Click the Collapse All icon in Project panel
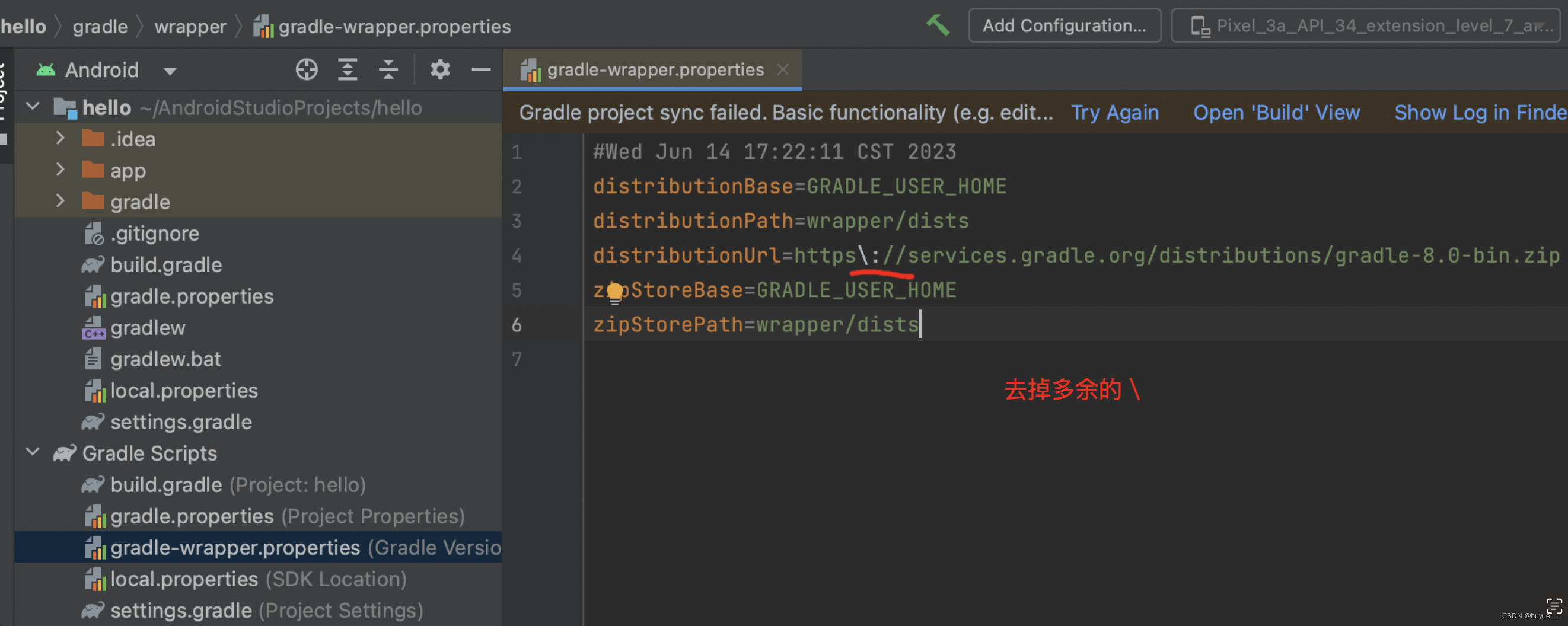 (388, 70)
